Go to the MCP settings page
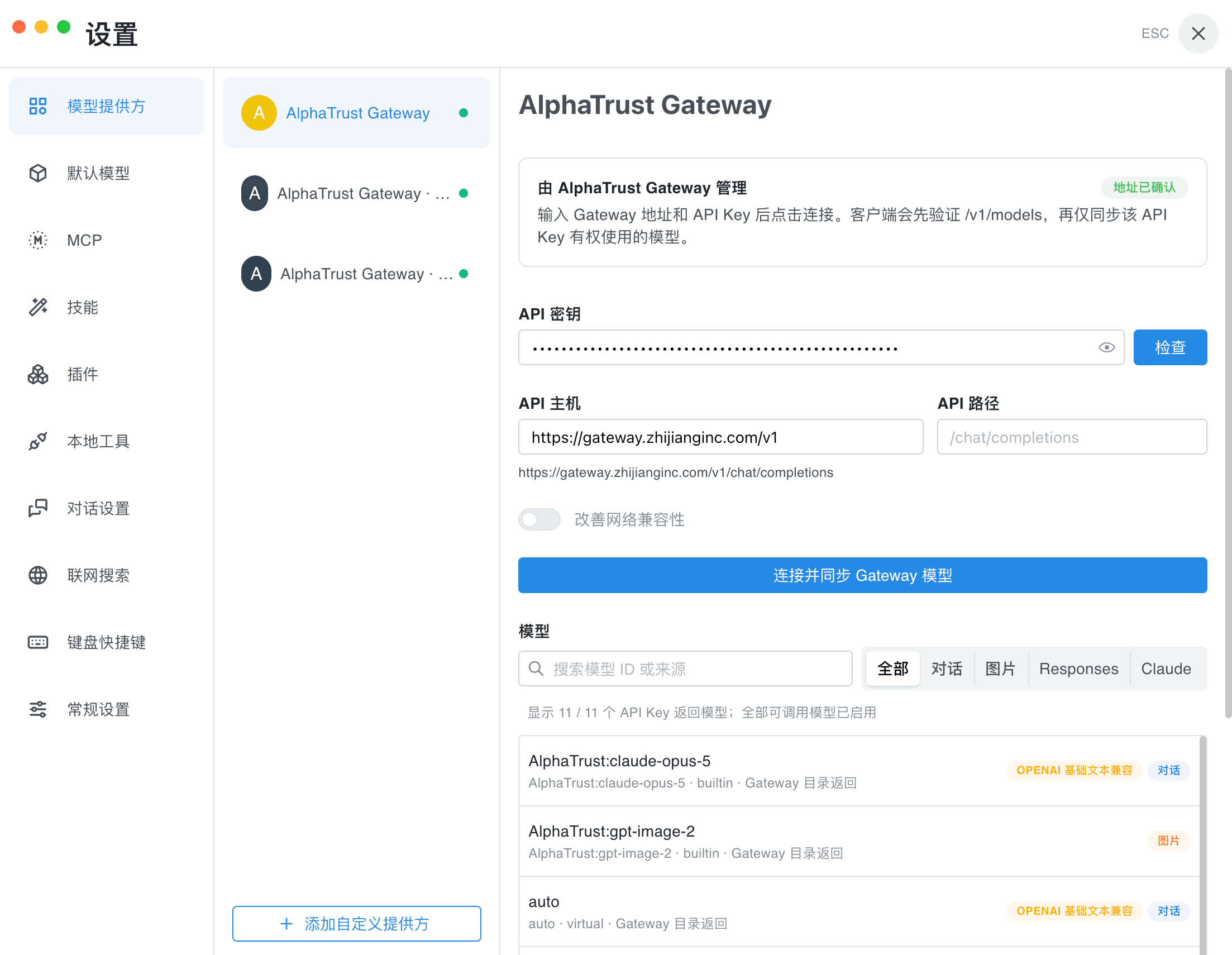 (x=106, y=240)
